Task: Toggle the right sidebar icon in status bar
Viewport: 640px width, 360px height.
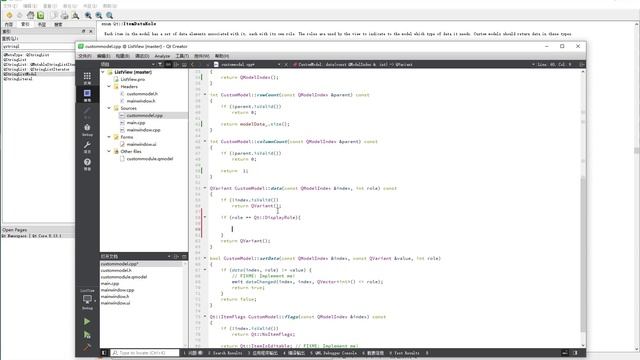Action: [x=575, y=353]
